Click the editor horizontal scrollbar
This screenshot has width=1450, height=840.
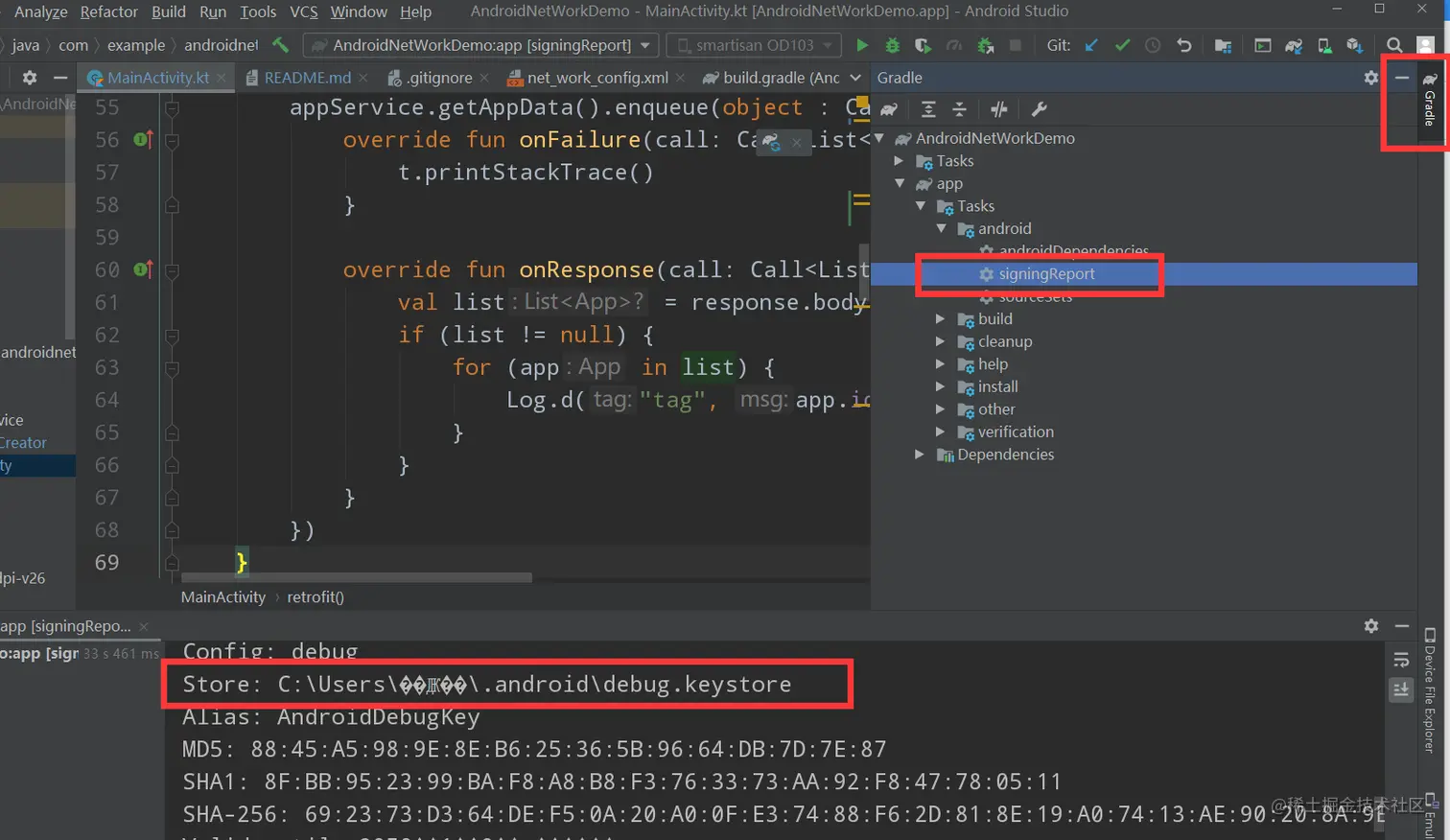tap(357, 577)
